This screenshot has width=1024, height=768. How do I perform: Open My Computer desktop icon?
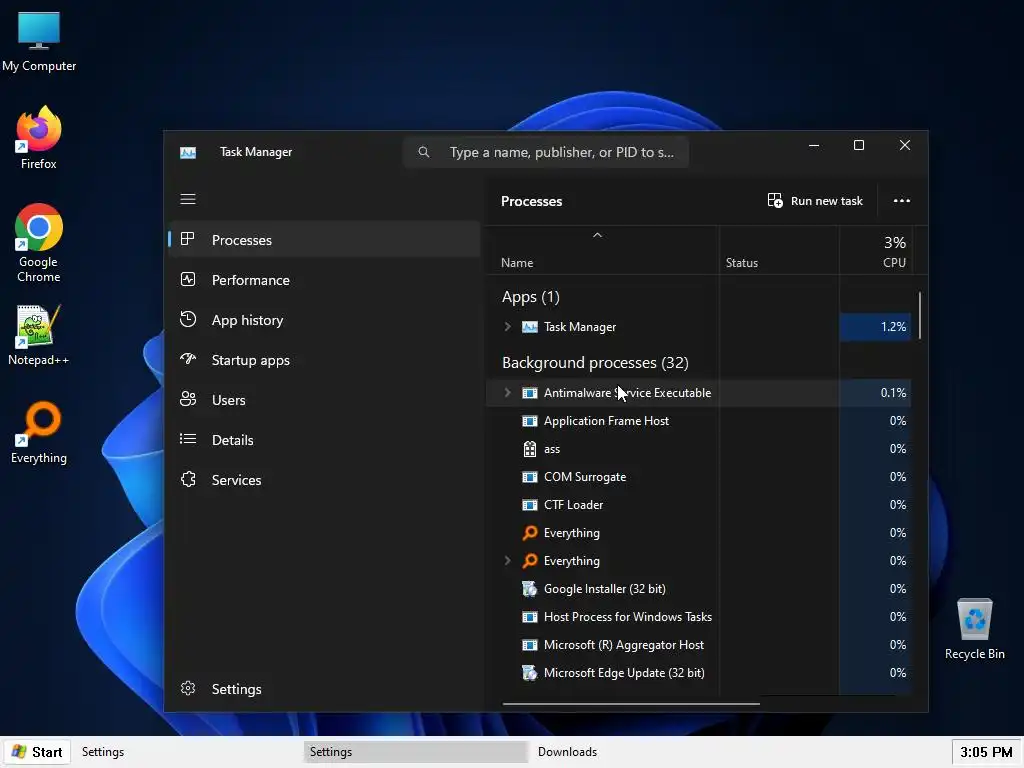click(39, 42)
